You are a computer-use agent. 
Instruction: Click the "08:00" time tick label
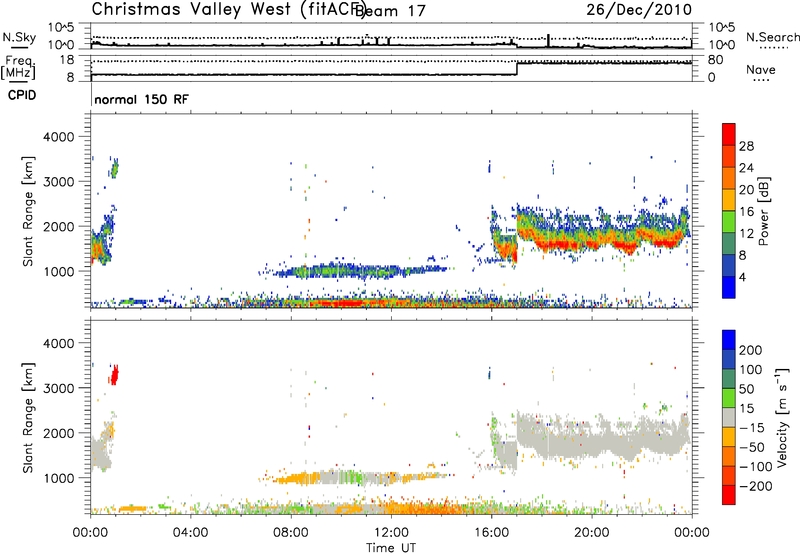pos(291,533)
